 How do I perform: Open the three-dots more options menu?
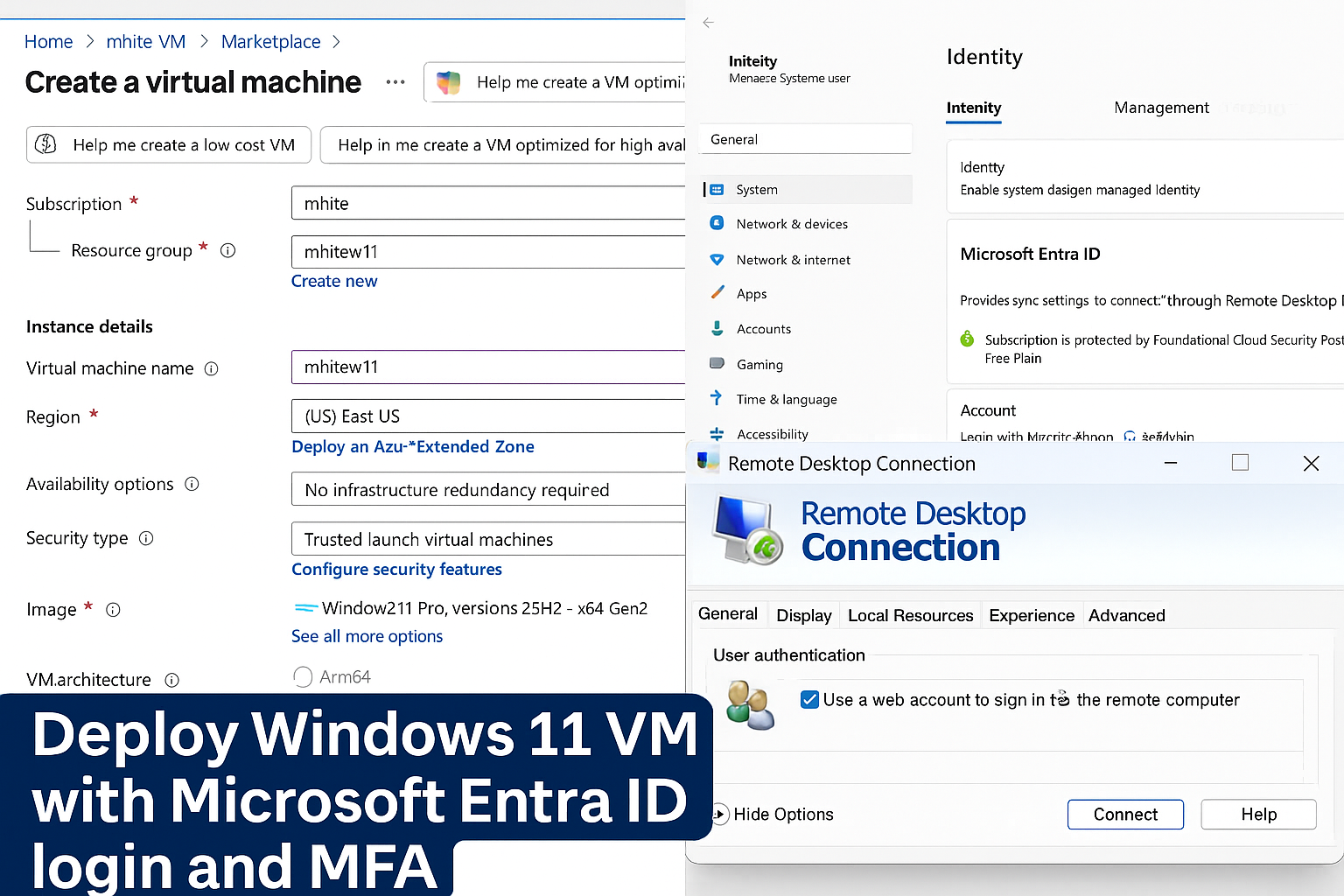[395, 82]
